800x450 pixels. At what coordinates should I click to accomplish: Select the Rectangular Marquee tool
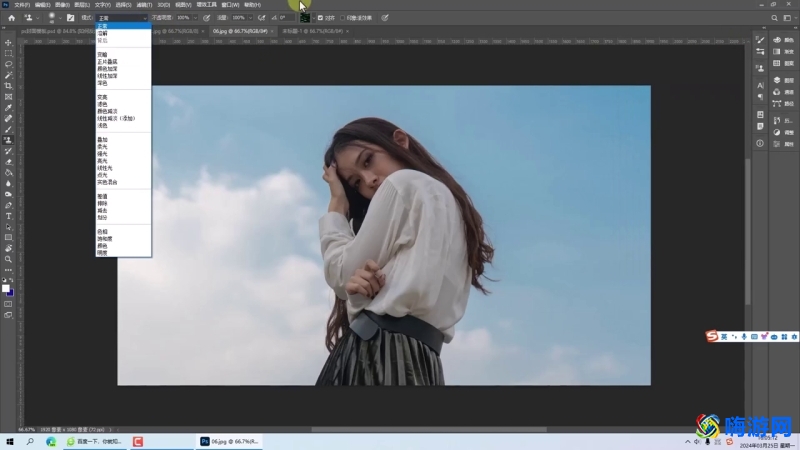[x=8, y=53]
